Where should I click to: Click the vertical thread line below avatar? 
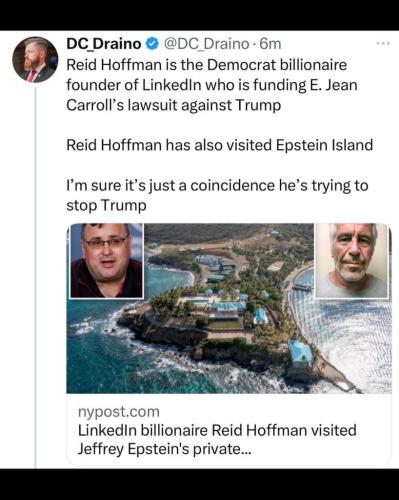[x=35, y=278]
